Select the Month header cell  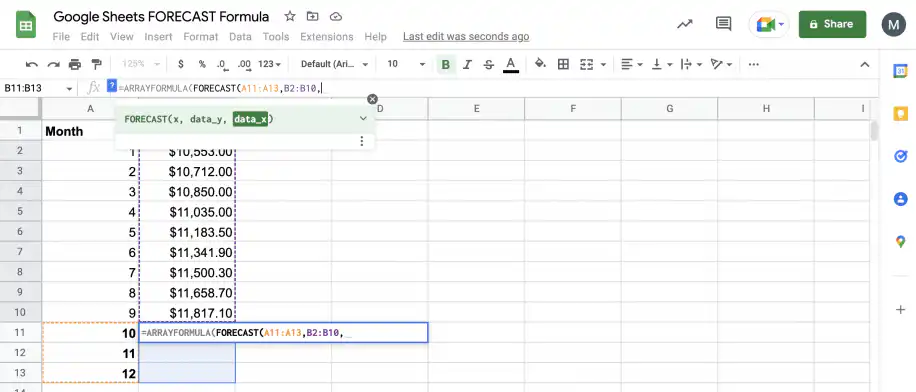coord(90,131)
